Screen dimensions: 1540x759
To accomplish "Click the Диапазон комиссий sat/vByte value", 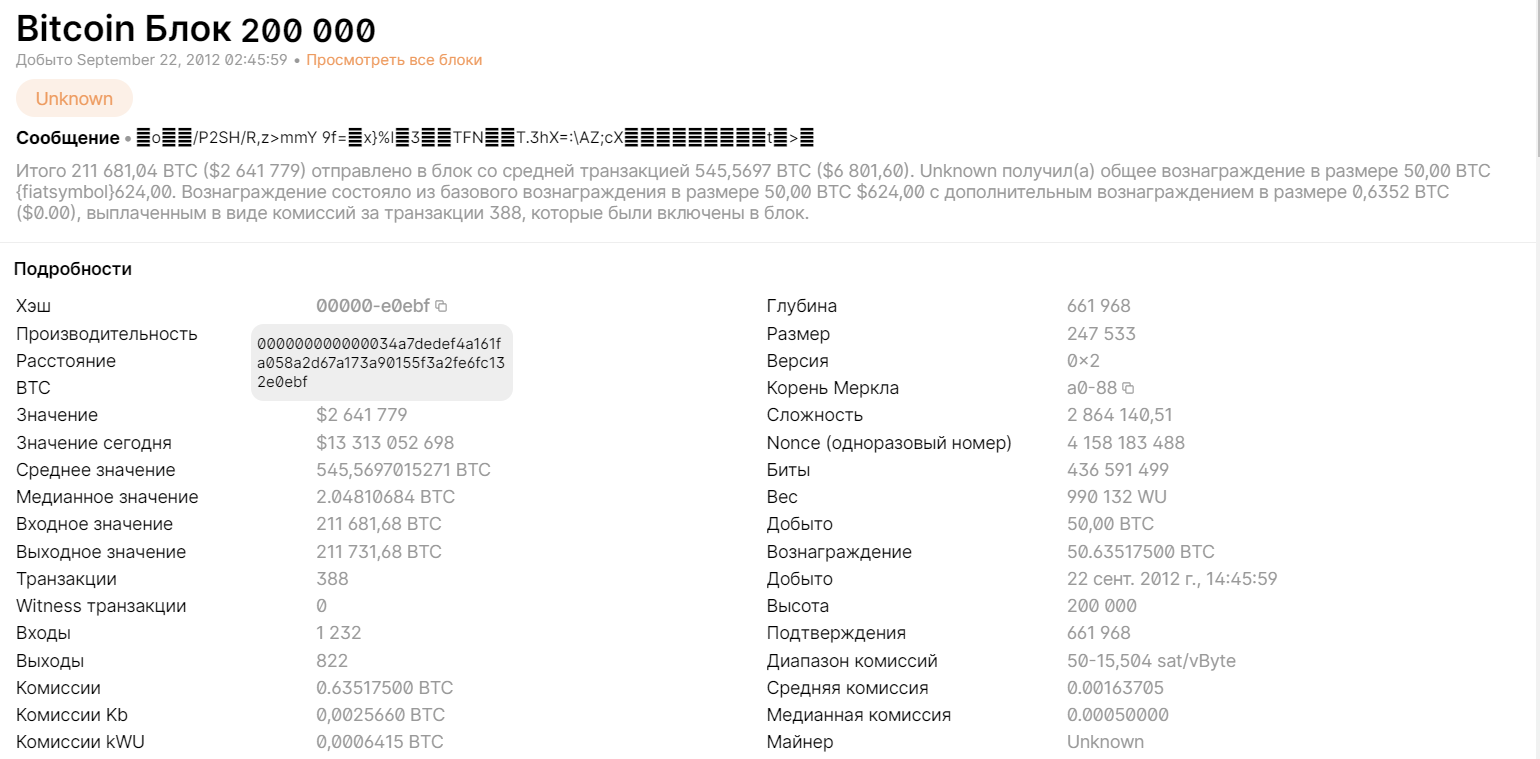I will coord(1151,661).
